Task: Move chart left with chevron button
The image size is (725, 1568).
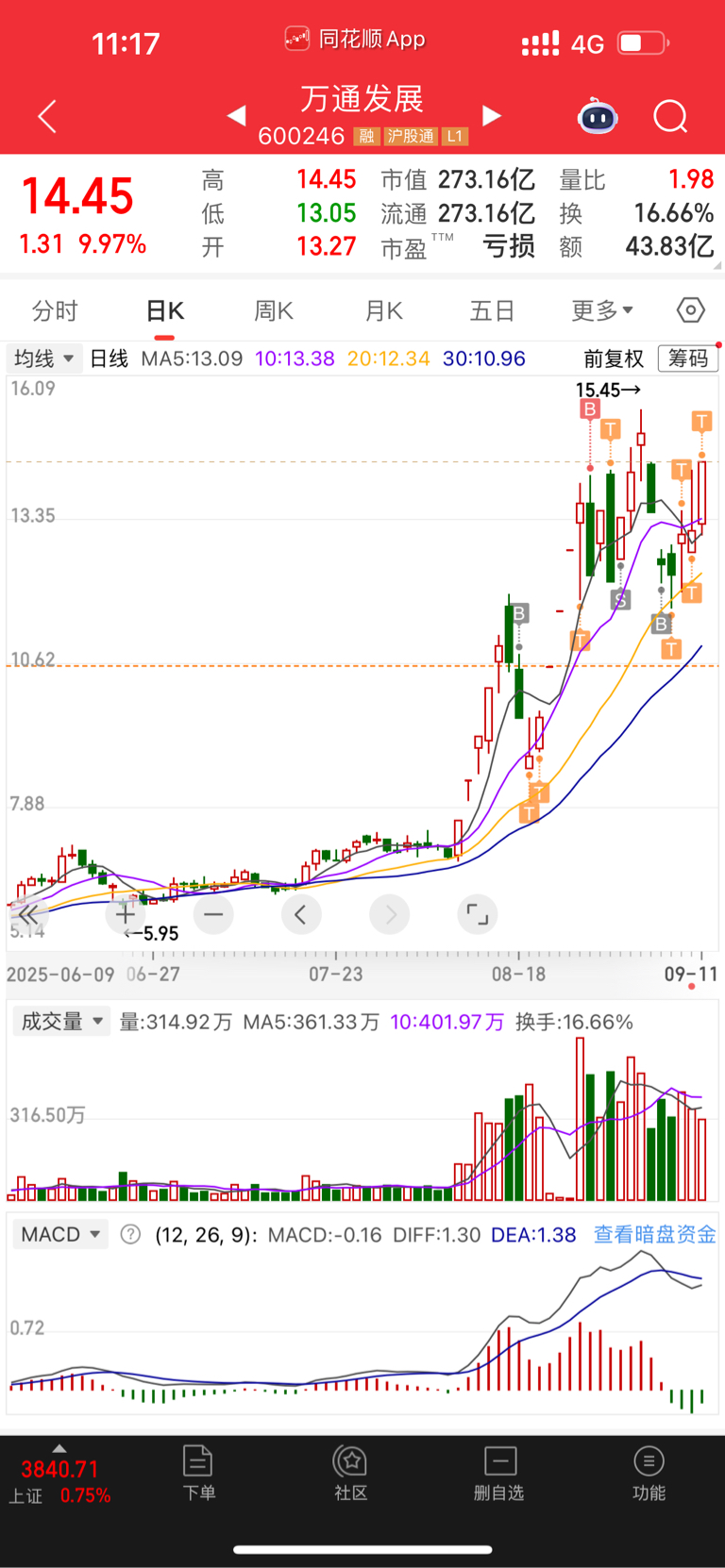Action: pyautogui.click(x=301, y=914)
